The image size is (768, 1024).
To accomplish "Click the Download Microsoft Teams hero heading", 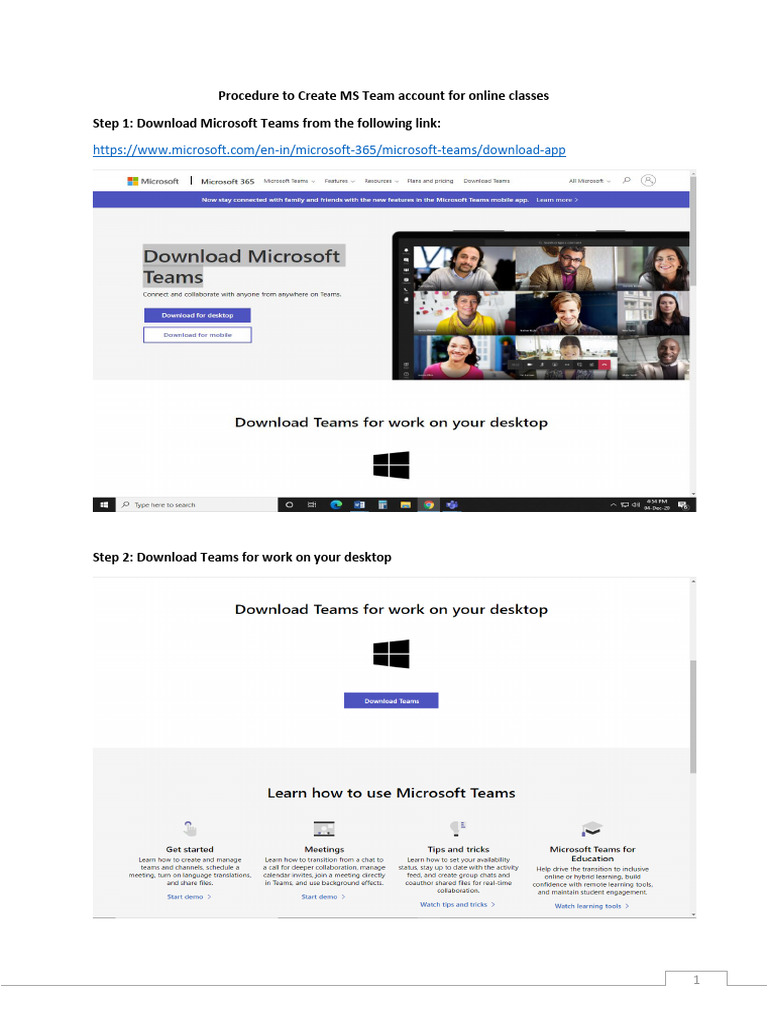I will 242,266.
